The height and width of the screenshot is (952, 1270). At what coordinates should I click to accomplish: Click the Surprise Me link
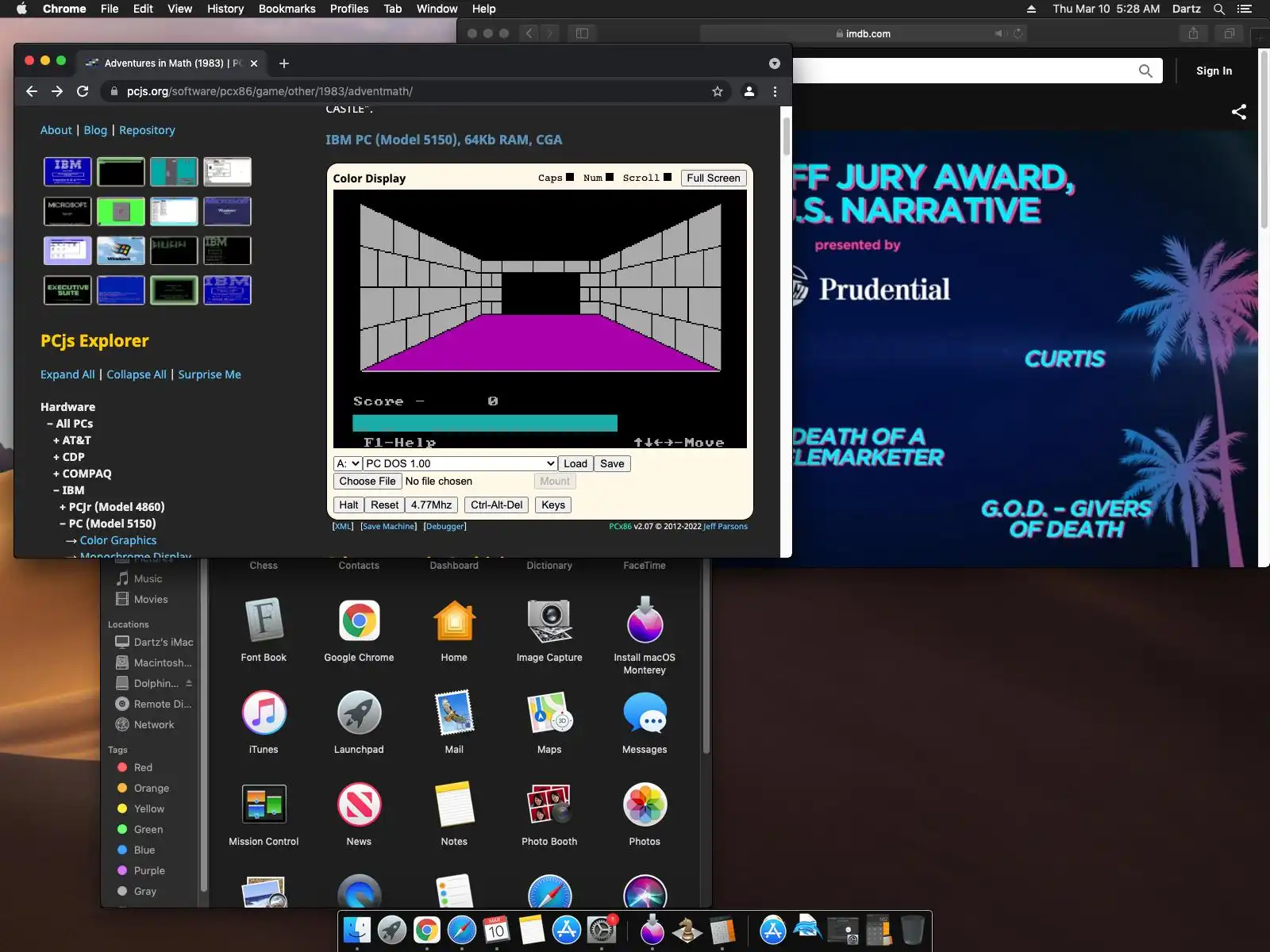click(x=210, y=374)
